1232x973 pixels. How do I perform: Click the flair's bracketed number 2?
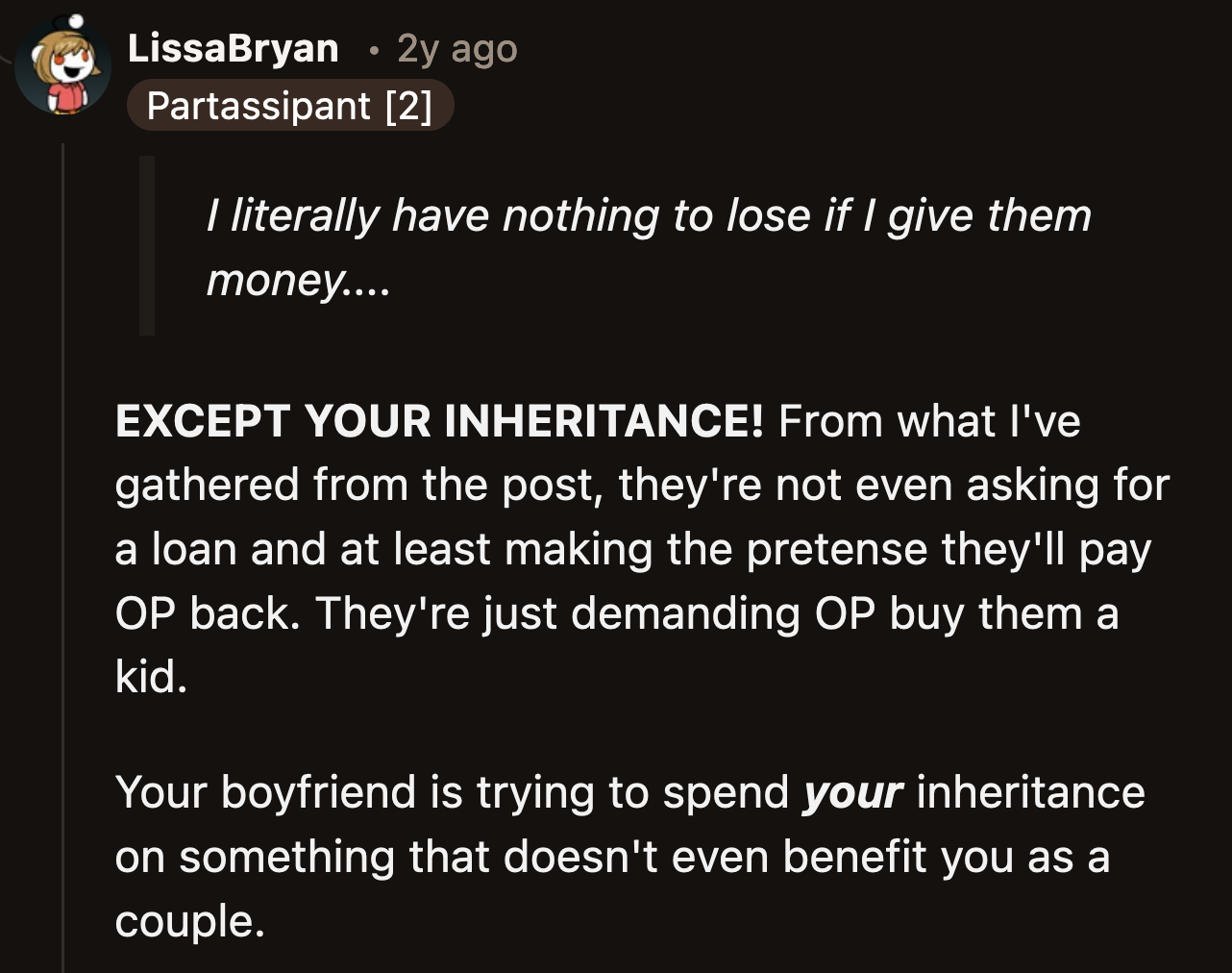coord(415,106)
